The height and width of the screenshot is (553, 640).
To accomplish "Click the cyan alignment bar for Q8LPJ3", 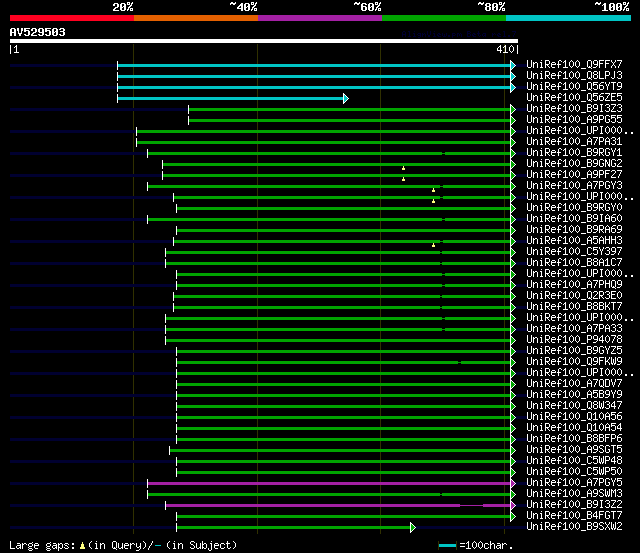I will [314, 76].
